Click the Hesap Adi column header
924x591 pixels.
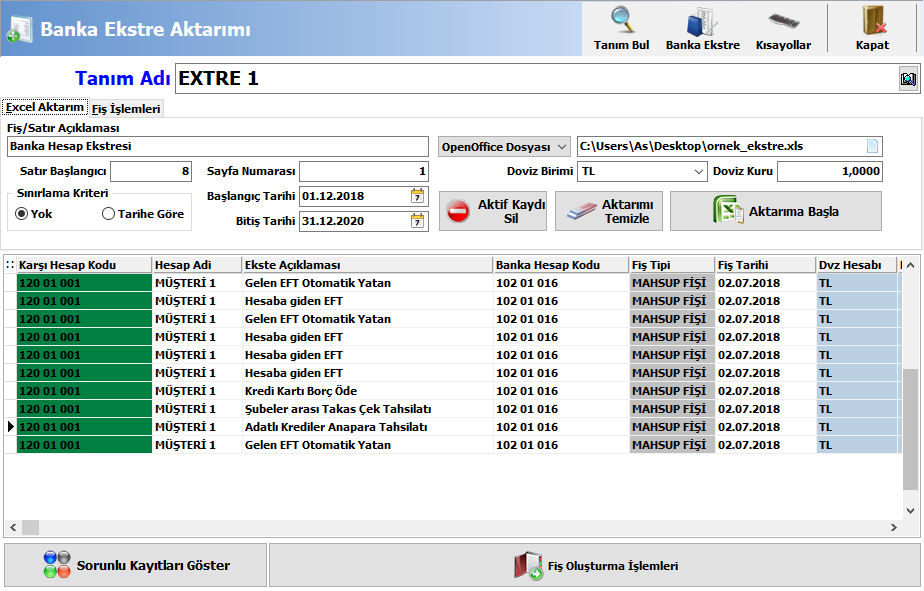point(197,265)
